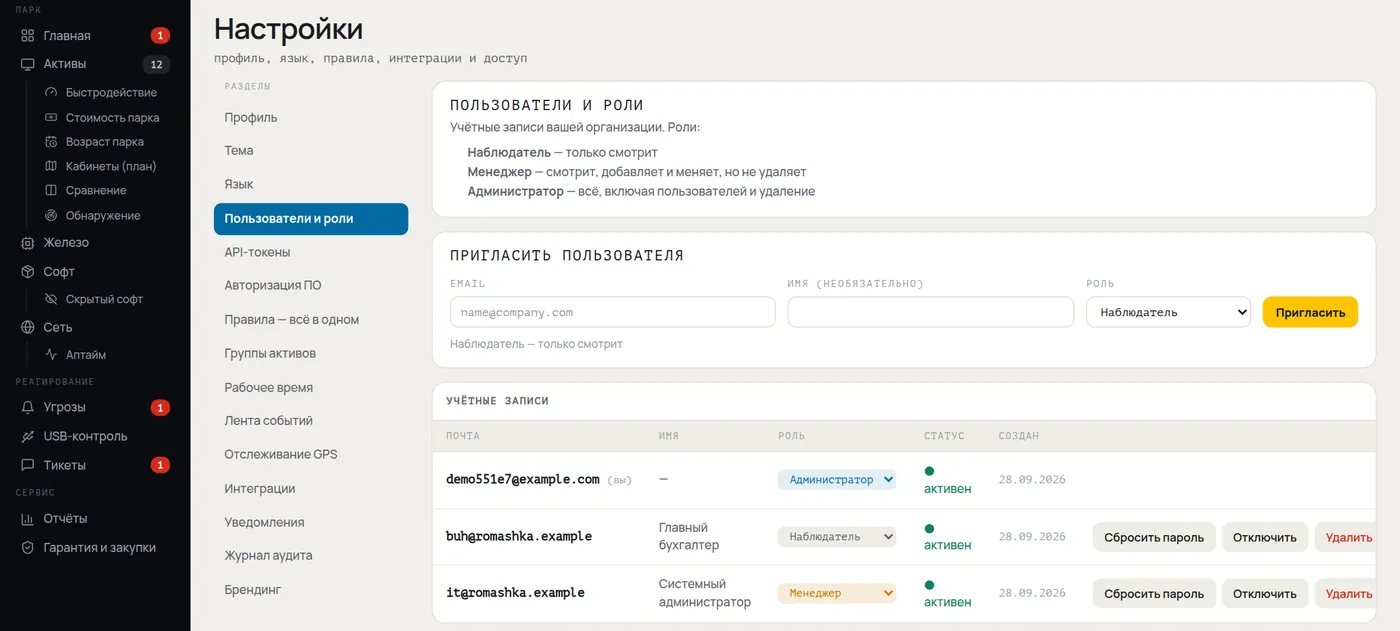Open the Авторизация ПО section
The width and height of the screenshot is (1400, 631).
coord(311,285)
